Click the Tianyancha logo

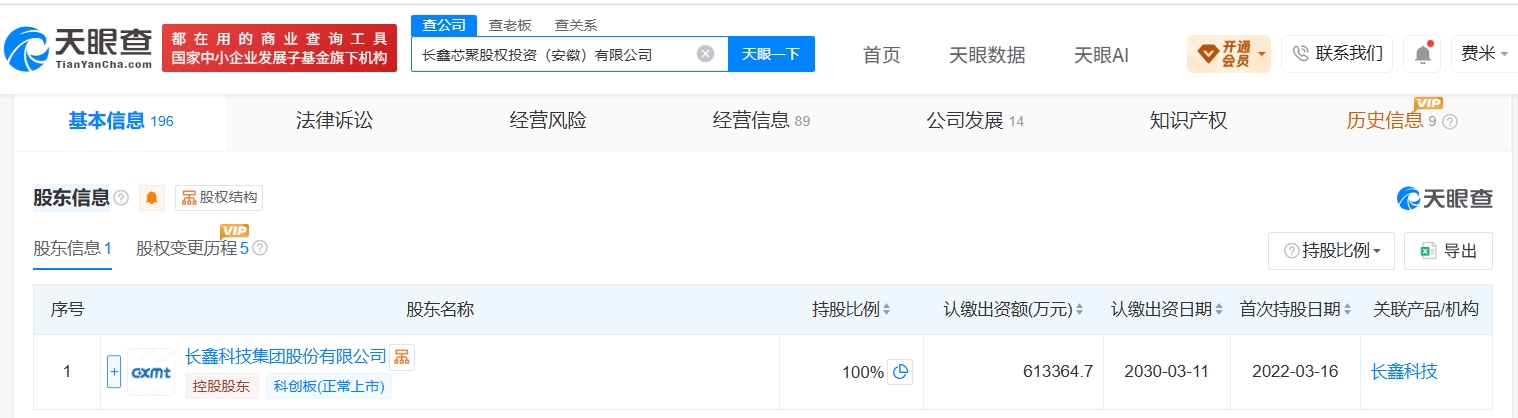click(x=78, y=47)
